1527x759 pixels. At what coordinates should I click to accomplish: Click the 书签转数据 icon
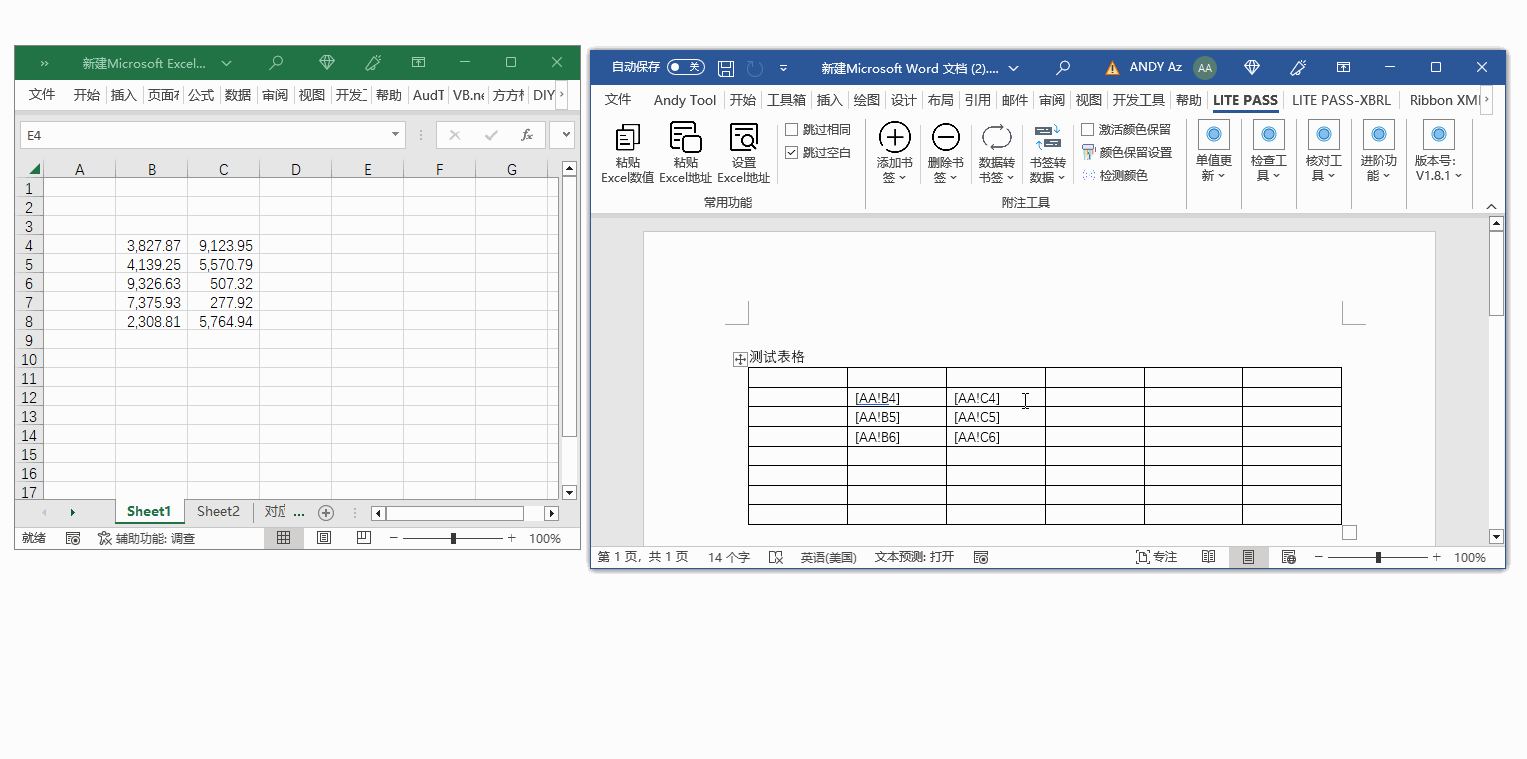tap(1047, 138)
